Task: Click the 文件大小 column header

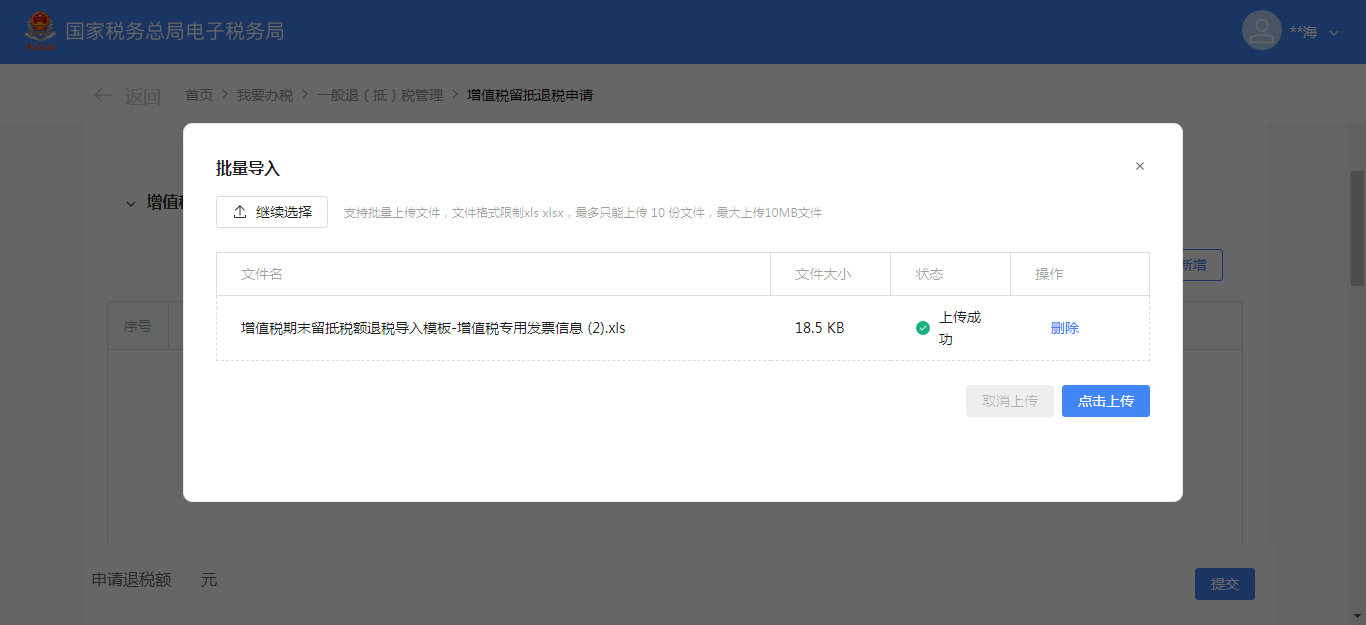Action: pyautogui.click(x=822, y=274)
